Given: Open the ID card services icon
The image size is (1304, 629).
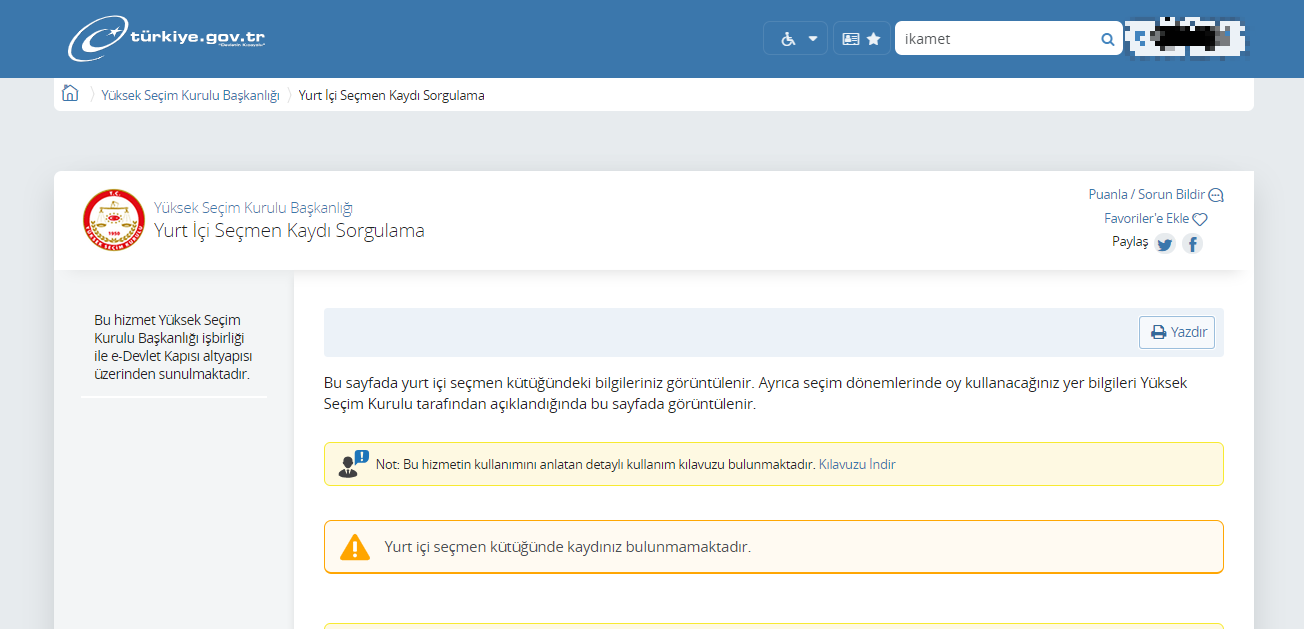Looking at the screenshot, I should point(849,37).
